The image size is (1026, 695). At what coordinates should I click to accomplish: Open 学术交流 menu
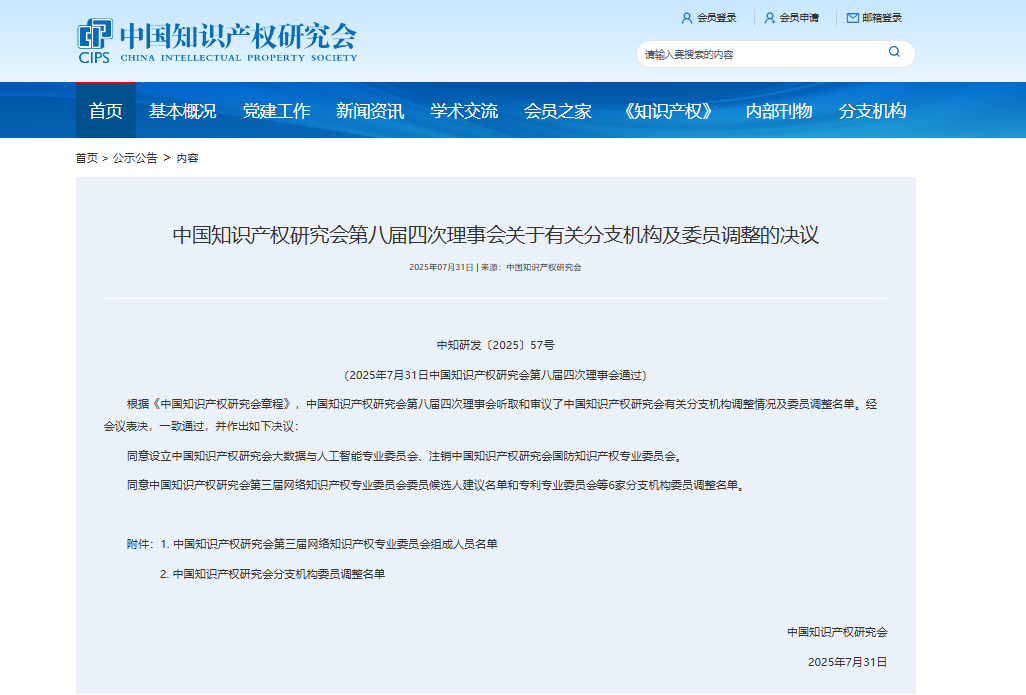pos(464,111)
